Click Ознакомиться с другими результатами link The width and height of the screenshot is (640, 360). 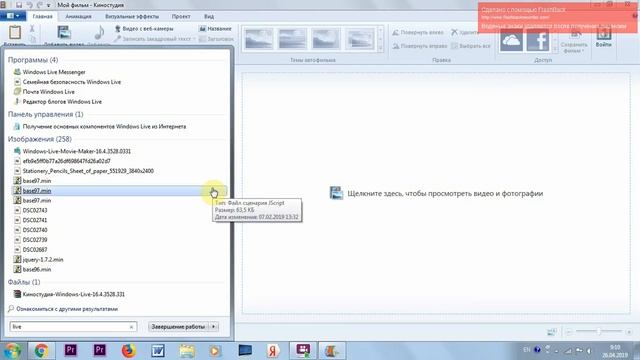tap(63, 309)
